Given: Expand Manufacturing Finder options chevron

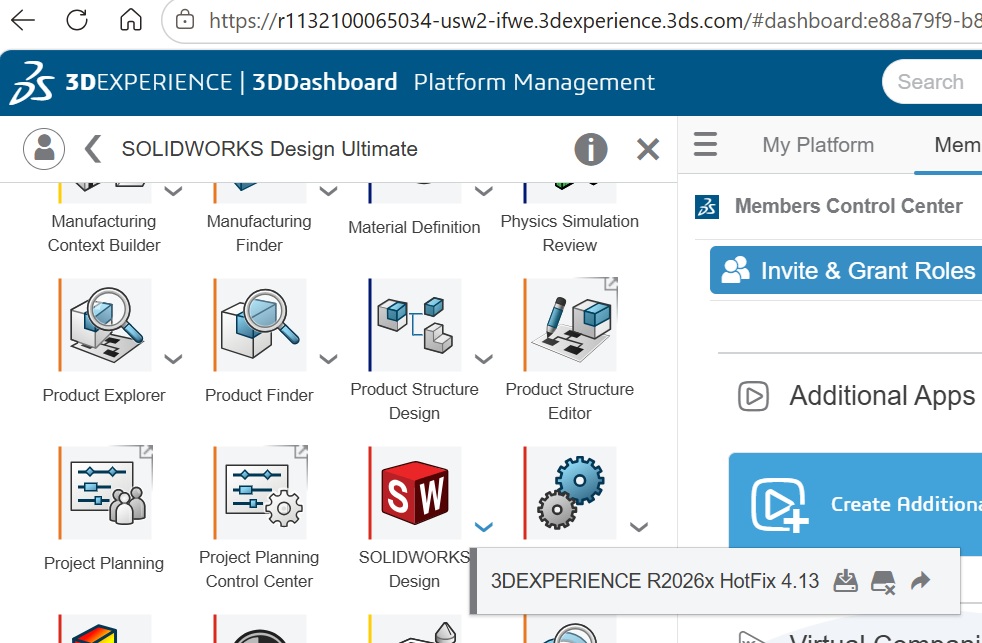Looking at the screenshot, I should tap(328, 191).
